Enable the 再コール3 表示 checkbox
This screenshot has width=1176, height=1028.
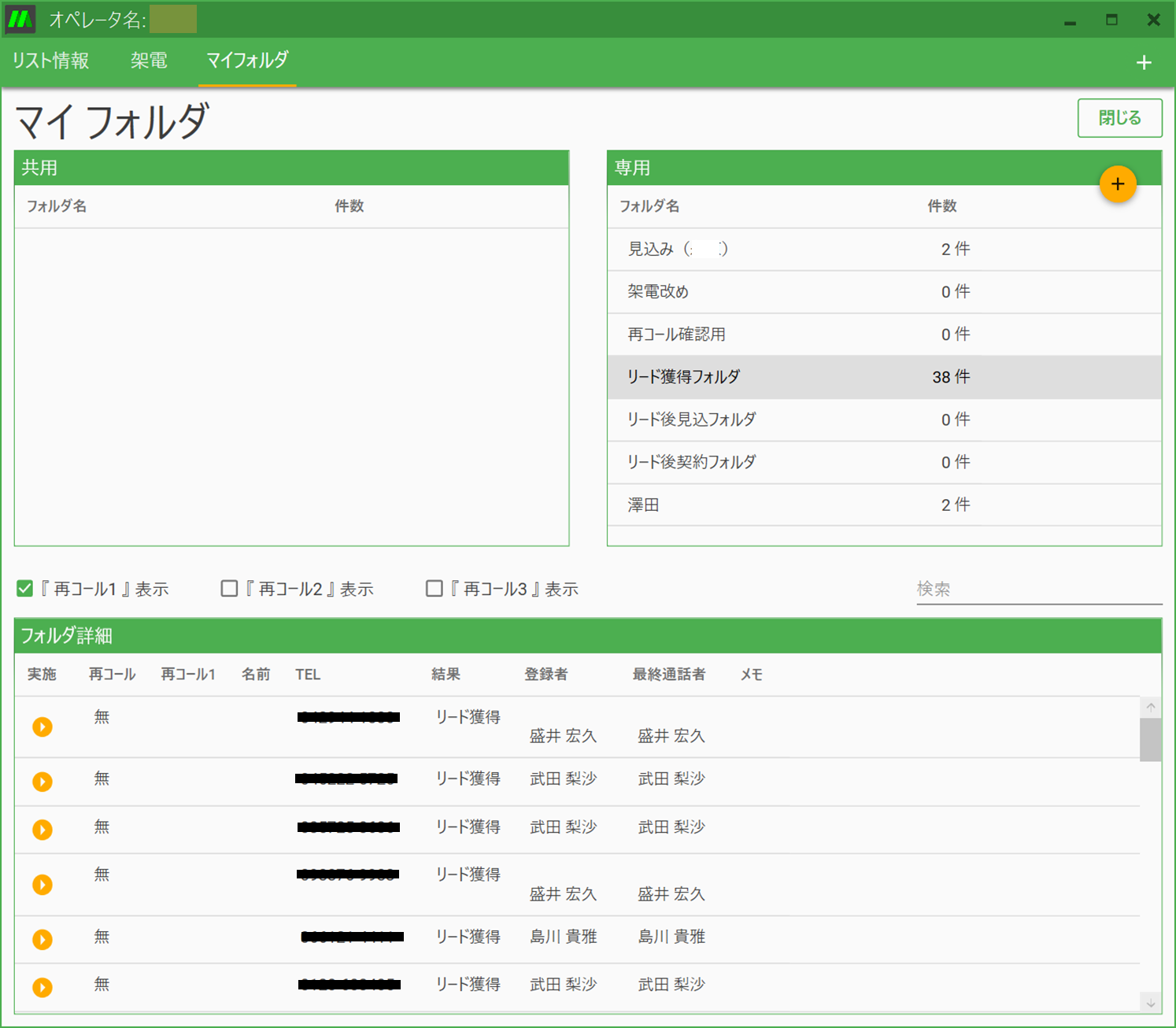coord(434,589)
